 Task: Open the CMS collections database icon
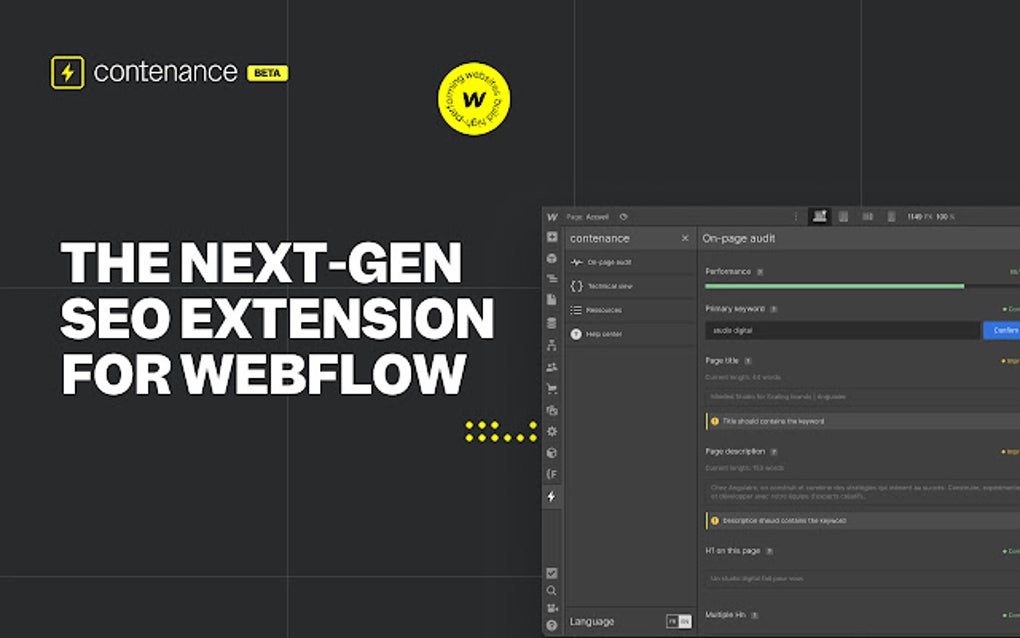tap(552, 323)
